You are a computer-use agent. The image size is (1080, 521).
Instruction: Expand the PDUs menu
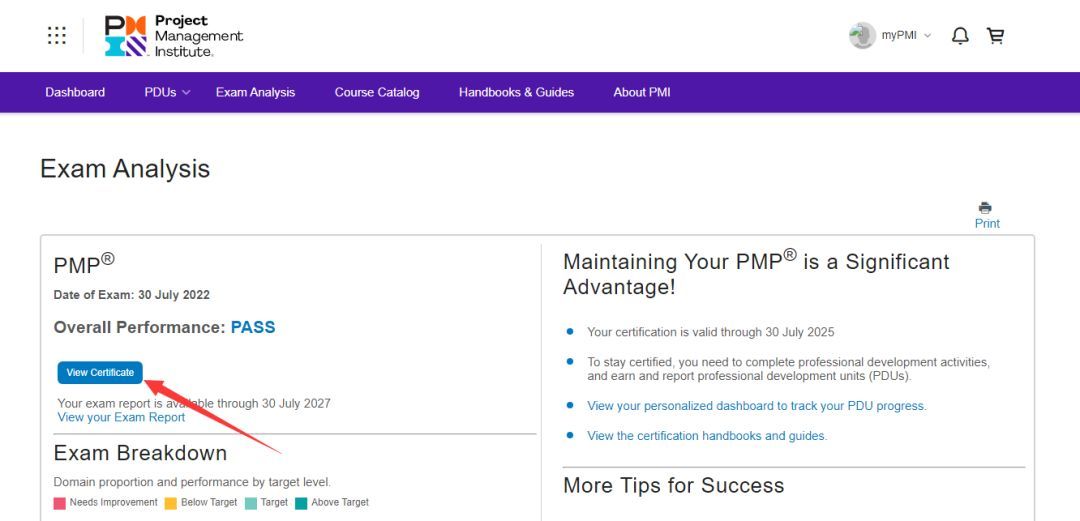tap(167, 92)
